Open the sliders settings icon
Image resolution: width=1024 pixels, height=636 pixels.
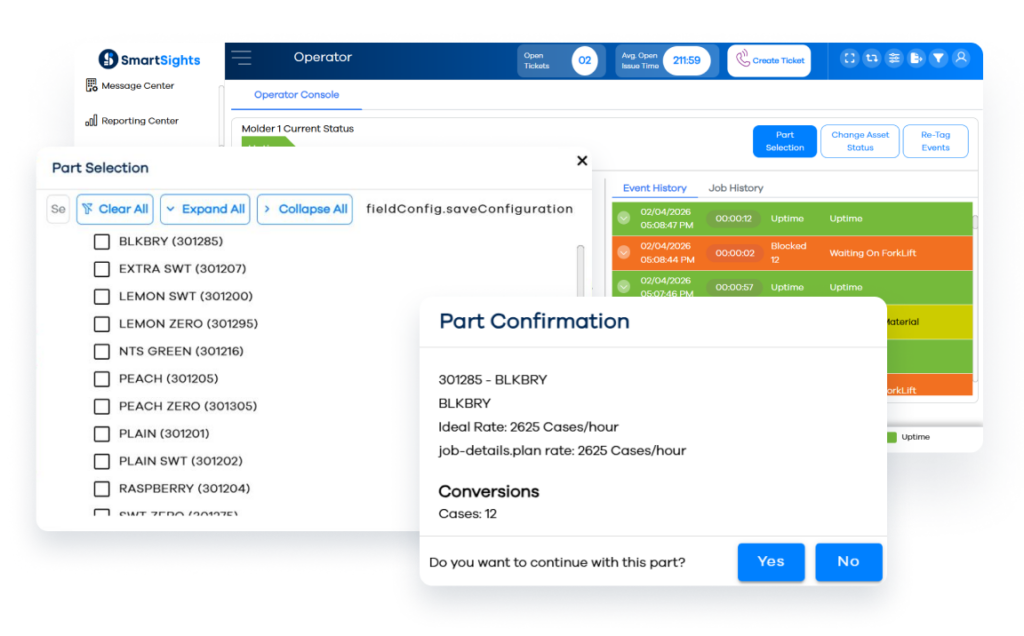tap(894, 59)
